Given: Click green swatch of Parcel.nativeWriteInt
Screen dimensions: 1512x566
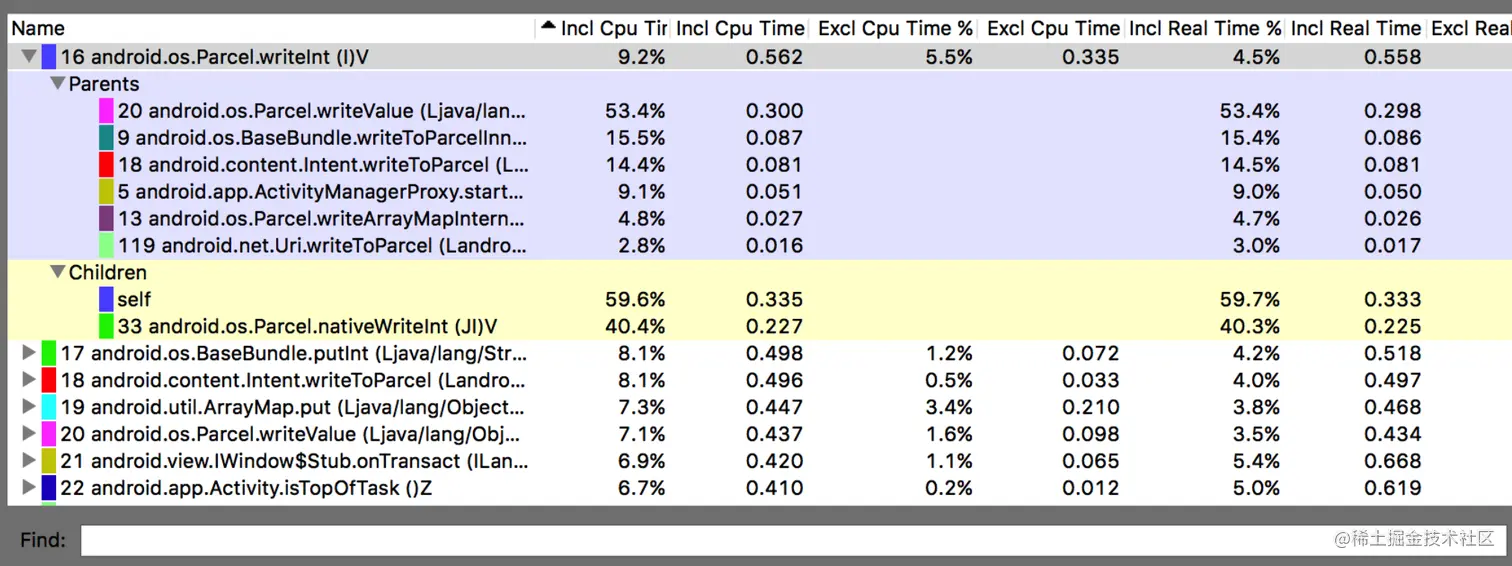Looking at the screenshot, I should coord(106,326).
